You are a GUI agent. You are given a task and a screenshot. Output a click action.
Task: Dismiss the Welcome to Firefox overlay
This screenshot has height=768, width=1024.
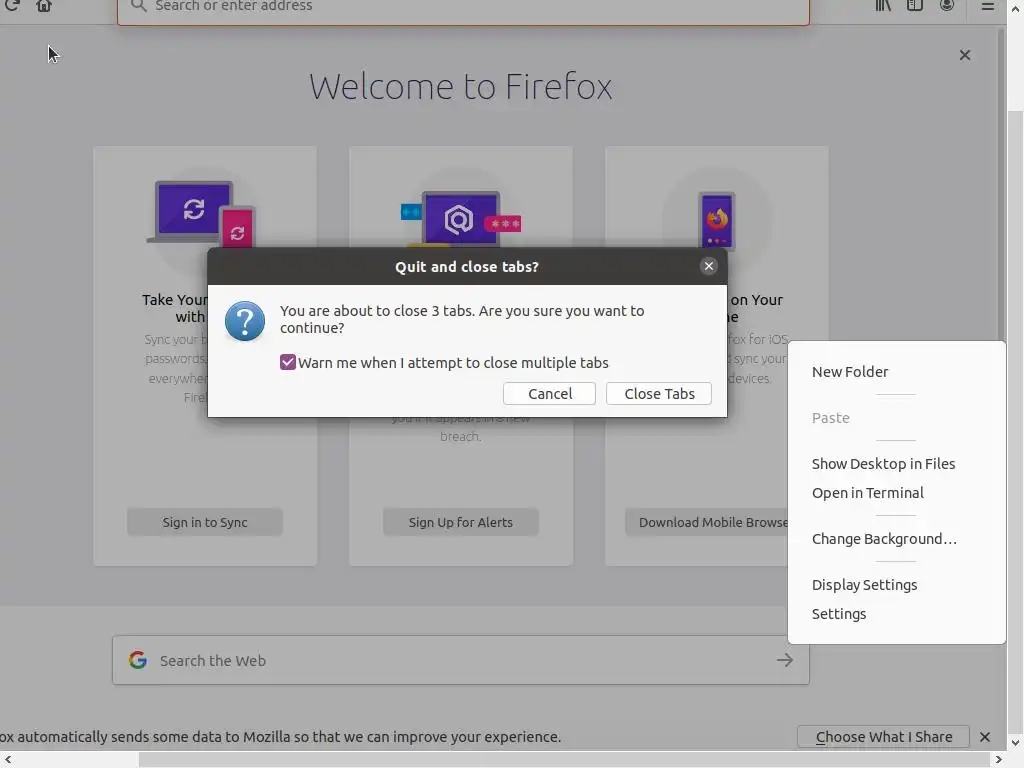(965, 55)
